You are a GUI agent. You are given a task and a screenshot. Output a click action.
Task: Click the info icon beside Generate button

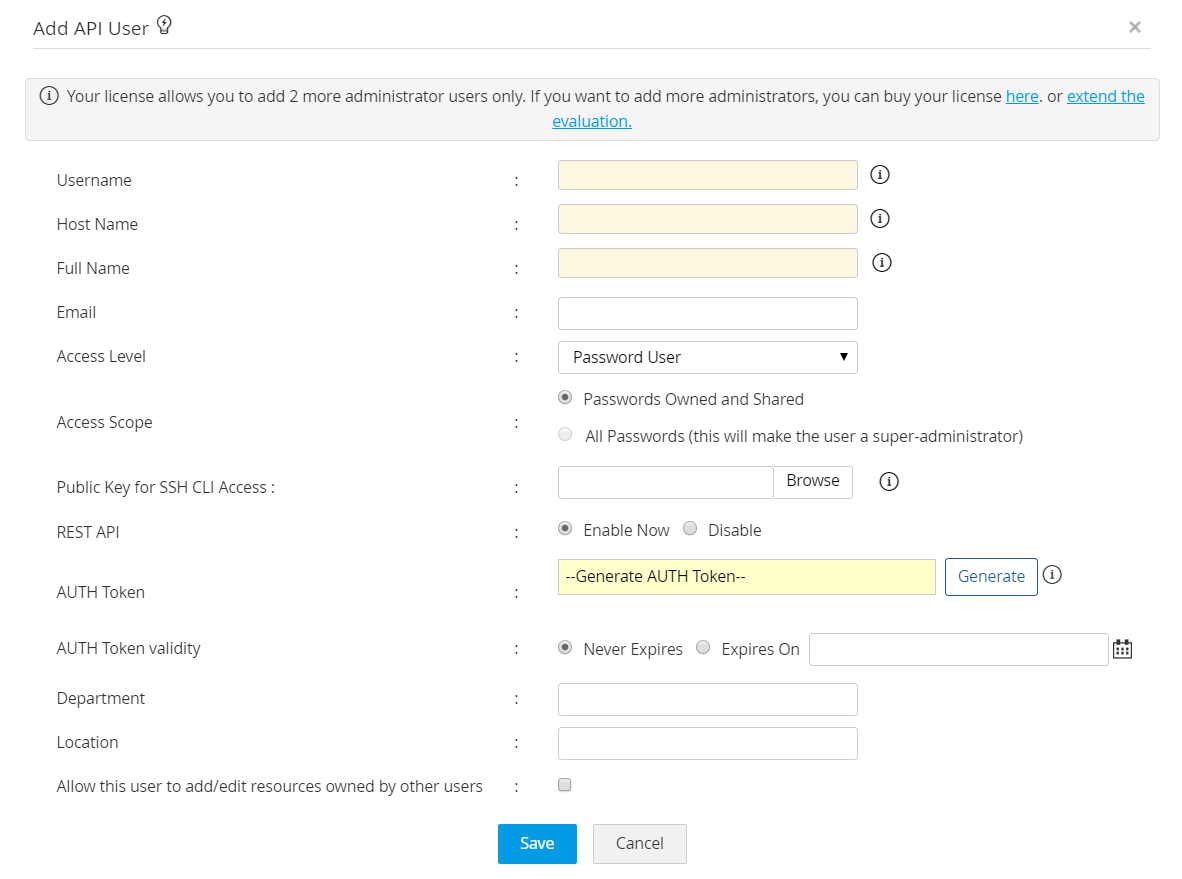[1051, 575]
